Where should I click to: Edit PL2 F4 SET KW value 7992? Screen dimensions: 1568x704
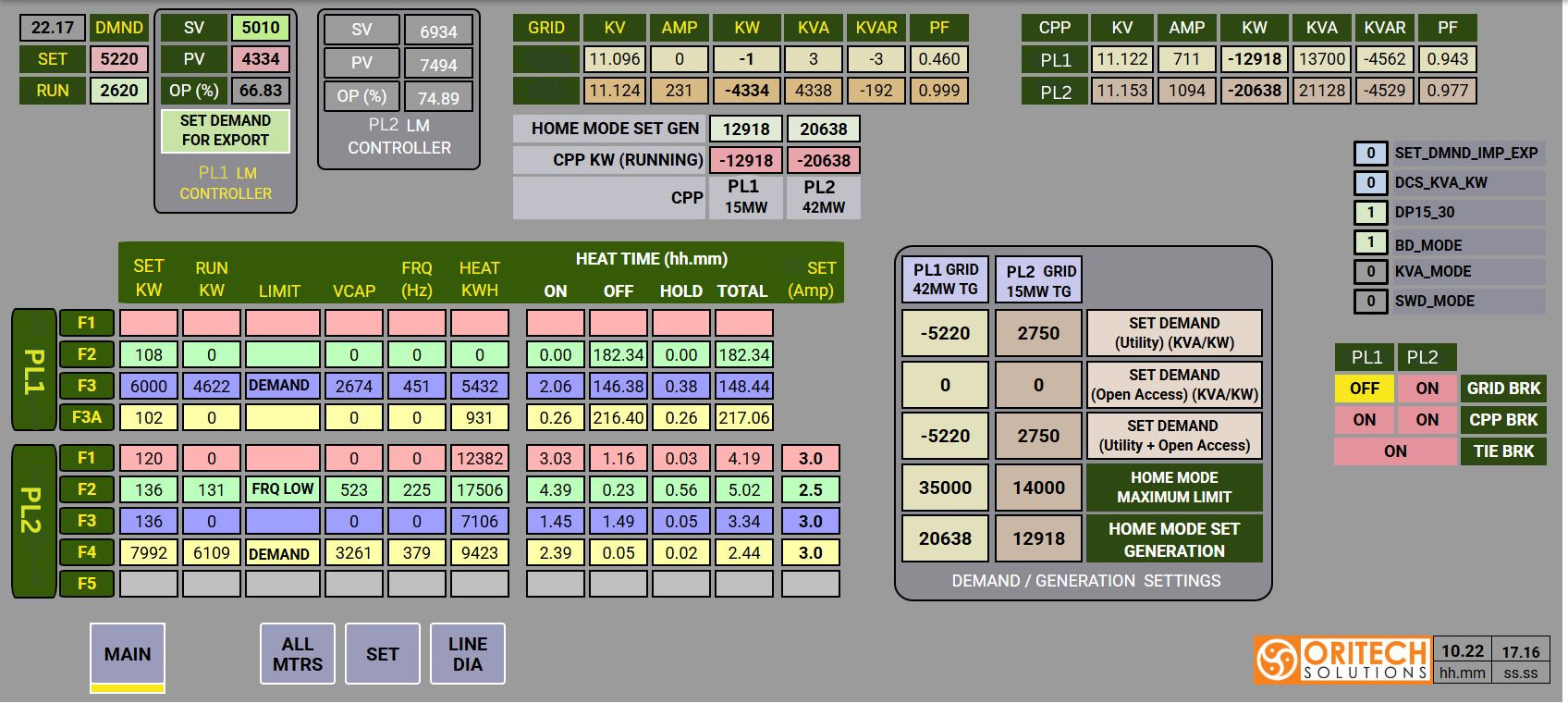149,552
